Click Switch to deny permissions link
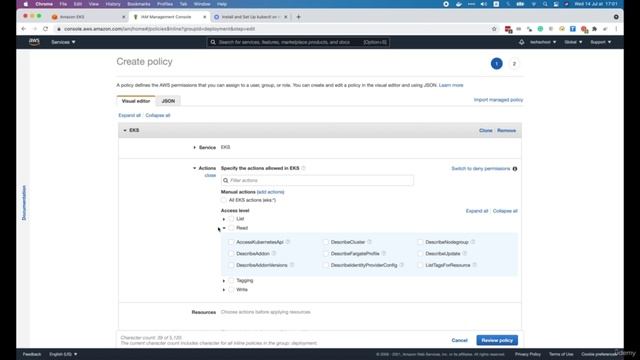The image size is (640, 360). click(x=480, y=169)
